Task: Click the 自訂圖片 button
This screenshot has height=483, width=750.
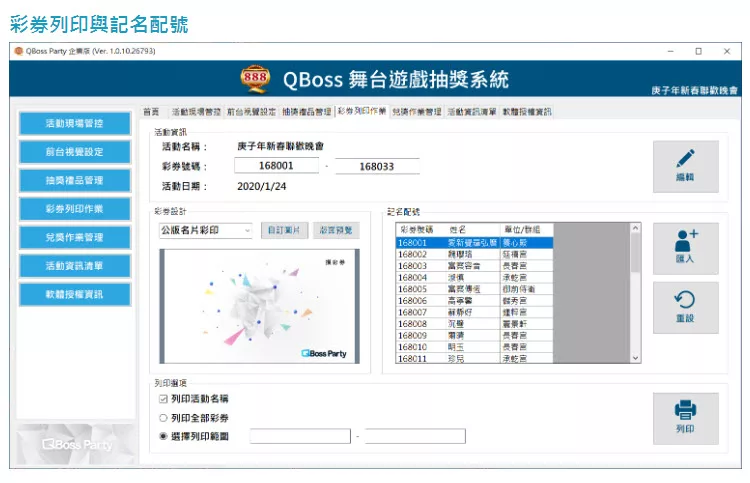Action: tap(285, 230)
